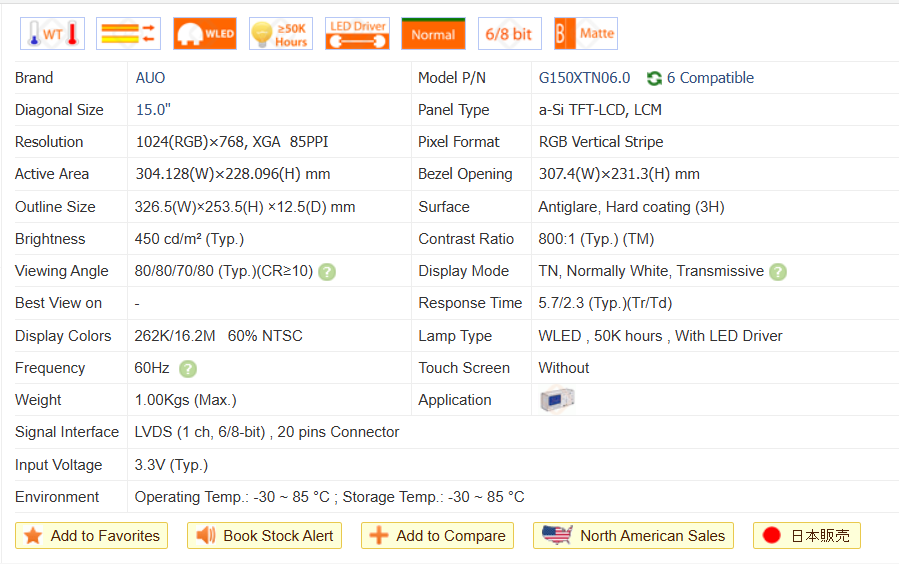The width and height of the screenshot is (899, 565).
Task: Click the Add to Favorites button
Action: click(x=91, y=536)
